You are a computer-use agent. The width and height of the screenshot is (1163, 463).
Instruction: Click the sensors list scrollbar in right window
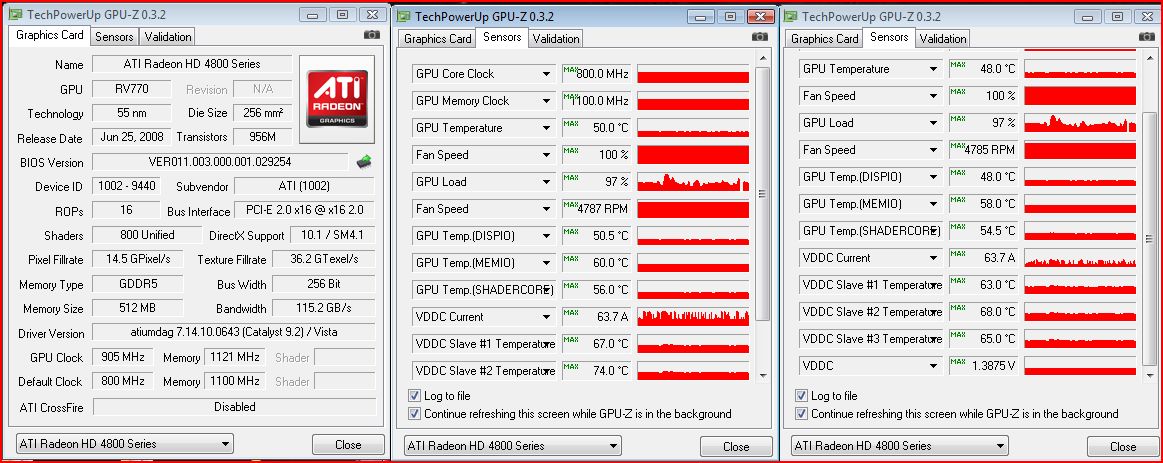[x=1150, y=239]
